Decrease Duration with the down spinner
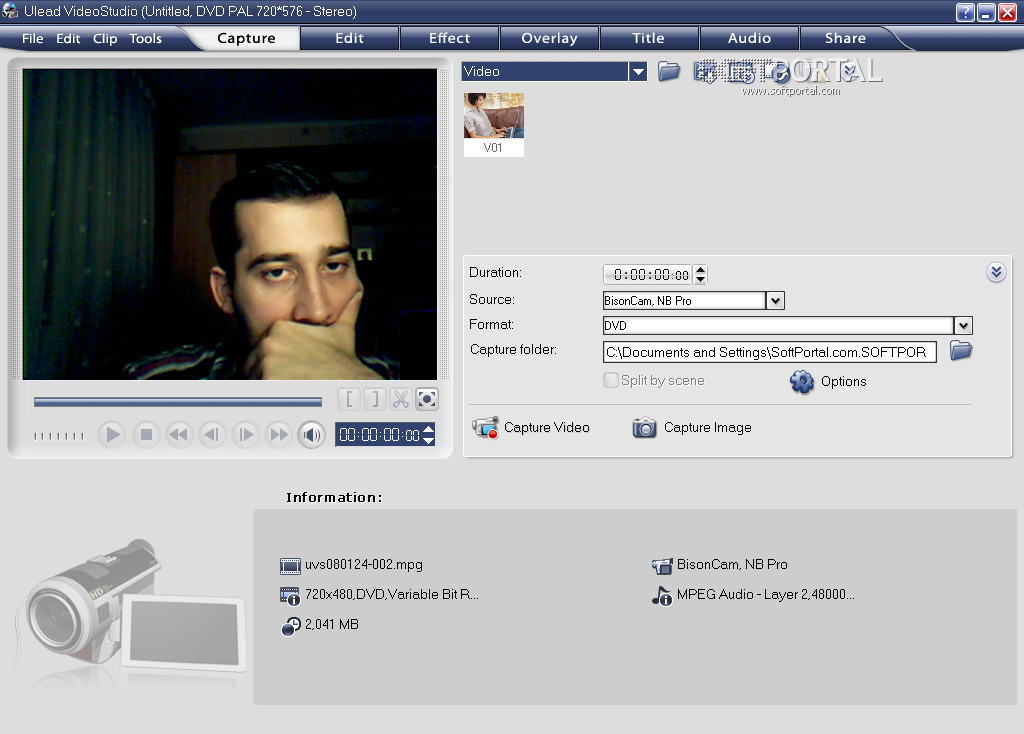The width and height of the screenshot is (1024, 734). click(x=700, y=279)
